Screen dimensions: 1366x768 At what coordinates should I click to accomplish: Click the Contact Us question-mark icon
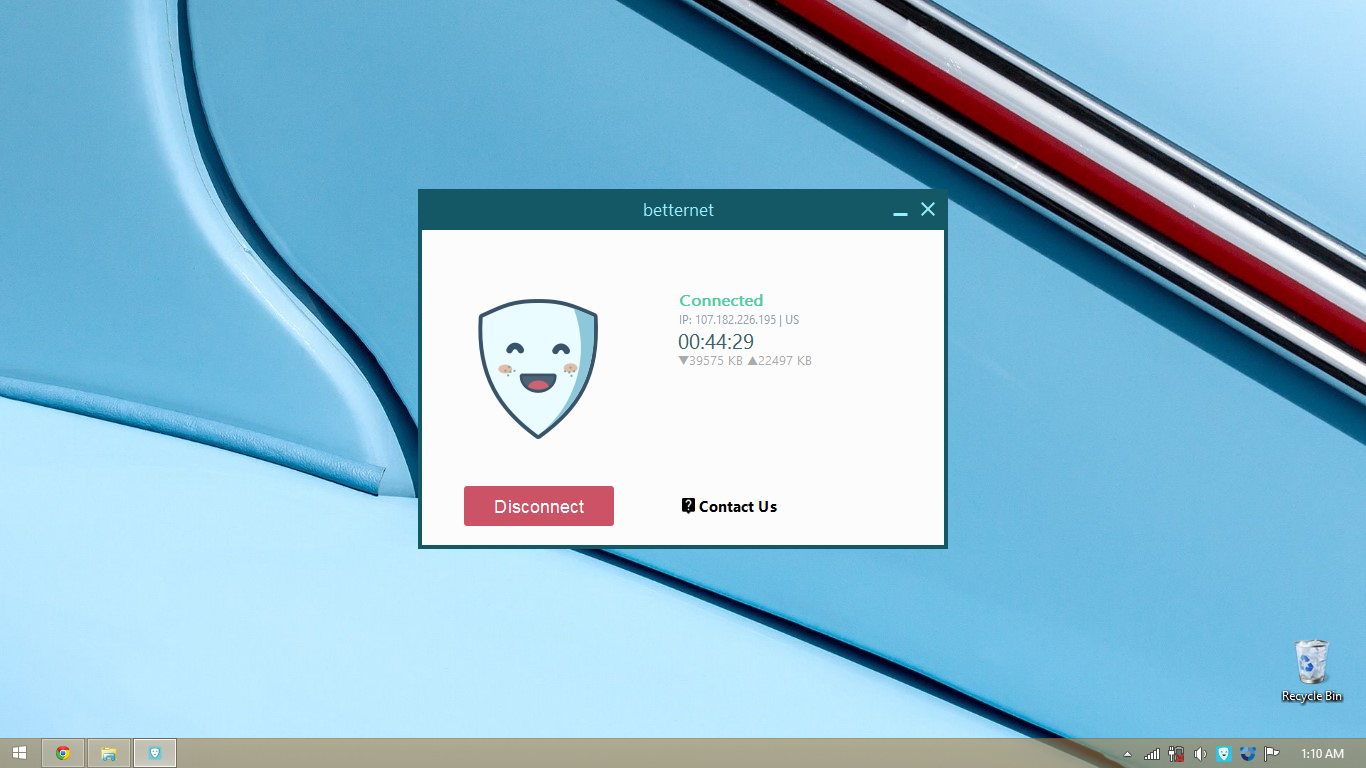pyautogui.click(x=688, y=506)
